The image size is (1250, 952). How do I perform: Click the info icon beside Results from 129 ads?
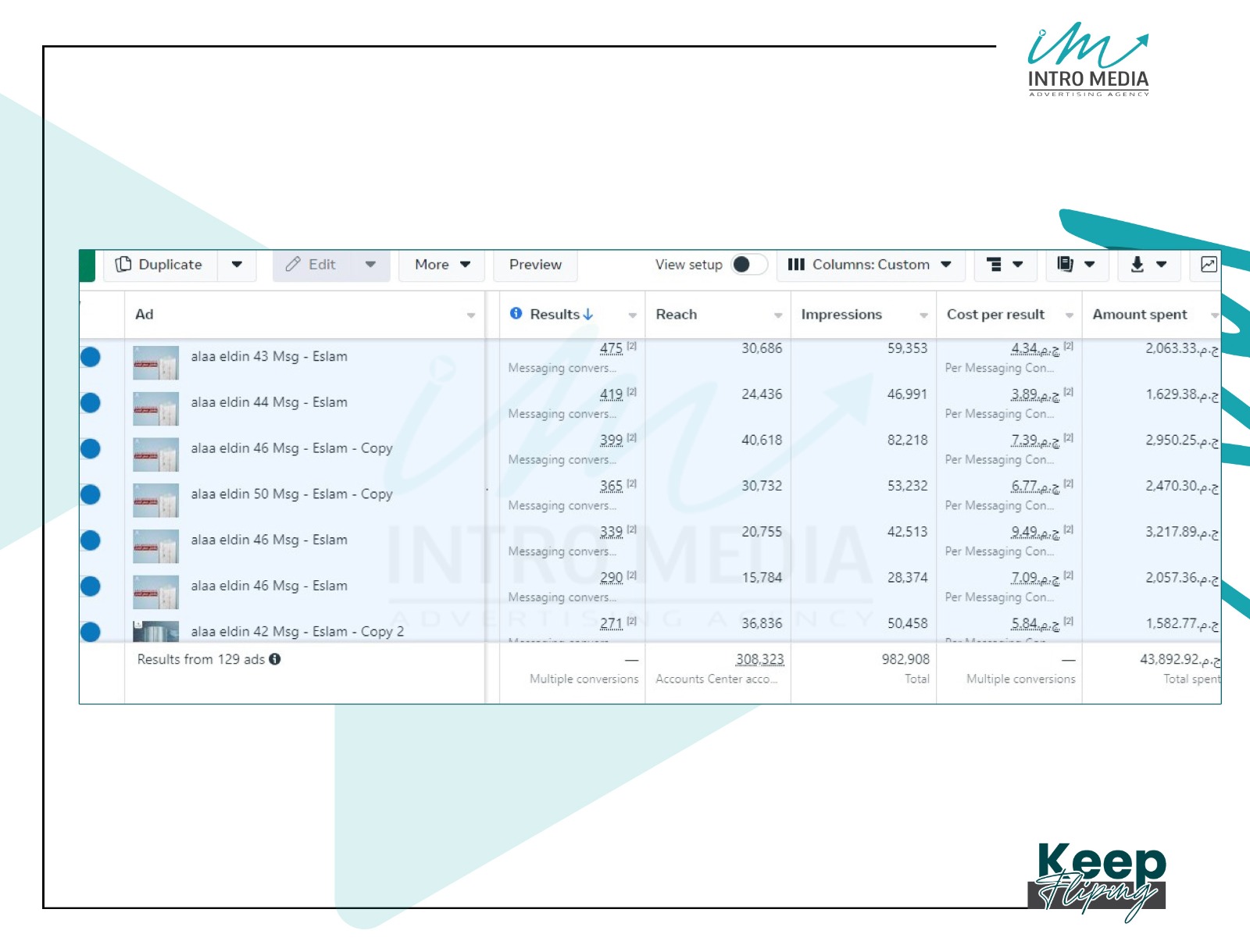pos(275,659)
